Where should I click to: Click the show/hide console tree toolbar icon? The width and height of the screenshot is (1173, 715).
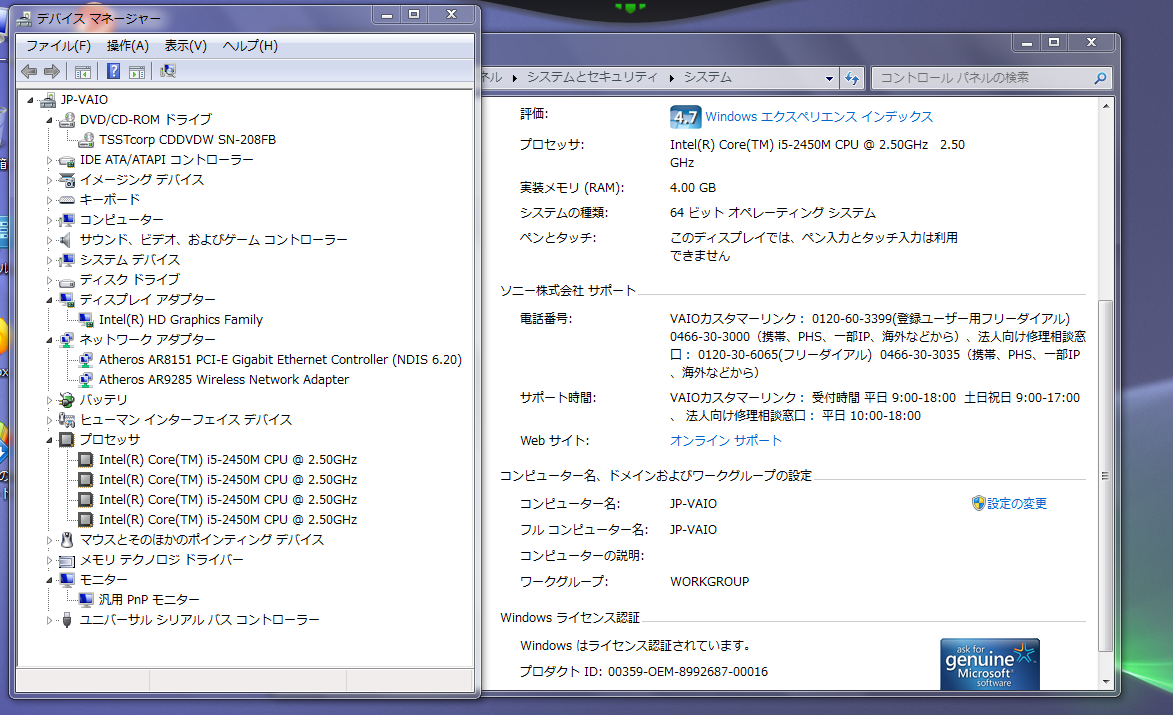click(x=82, y=72)
